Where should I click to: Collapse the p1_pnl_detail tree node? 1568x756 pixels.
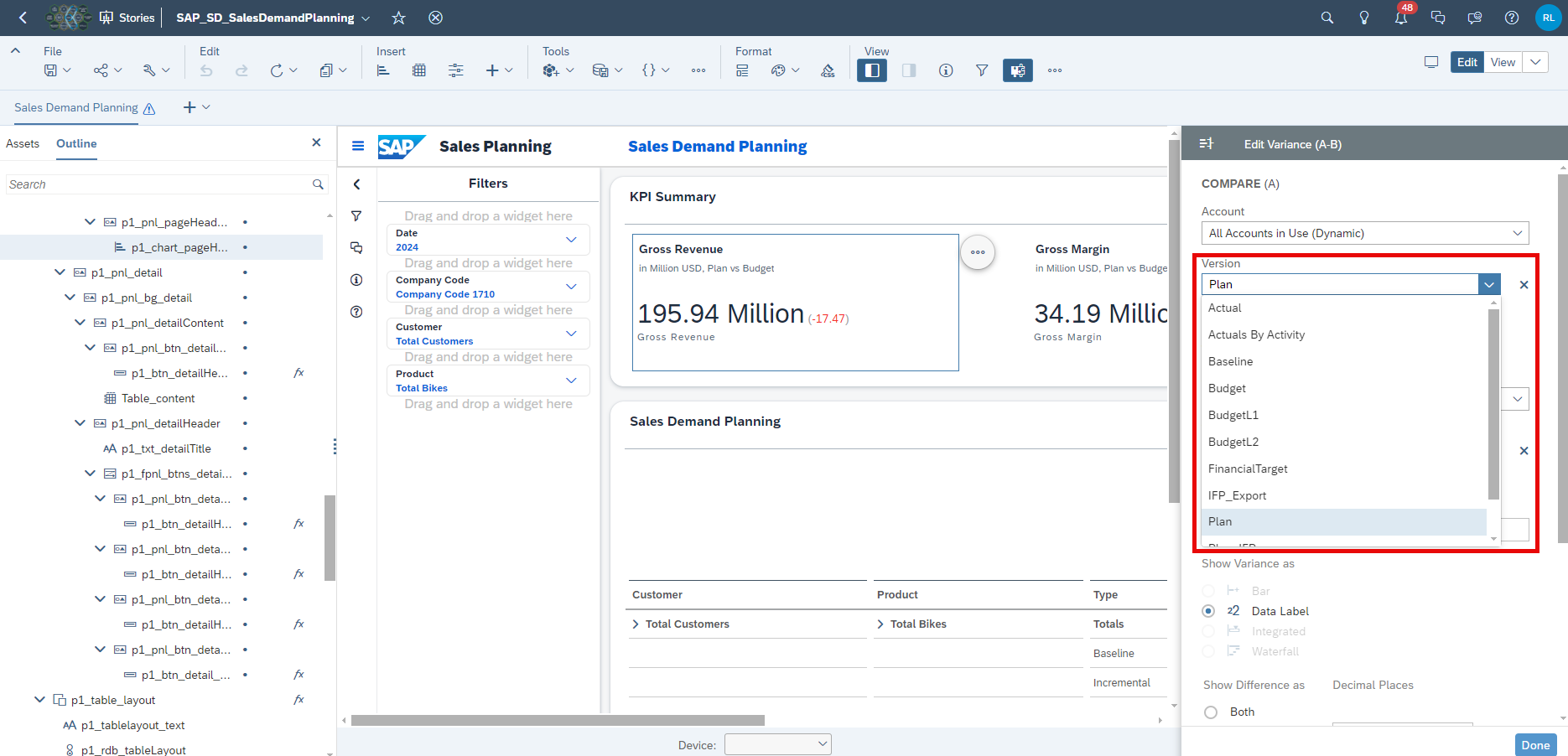click(60, 272)
